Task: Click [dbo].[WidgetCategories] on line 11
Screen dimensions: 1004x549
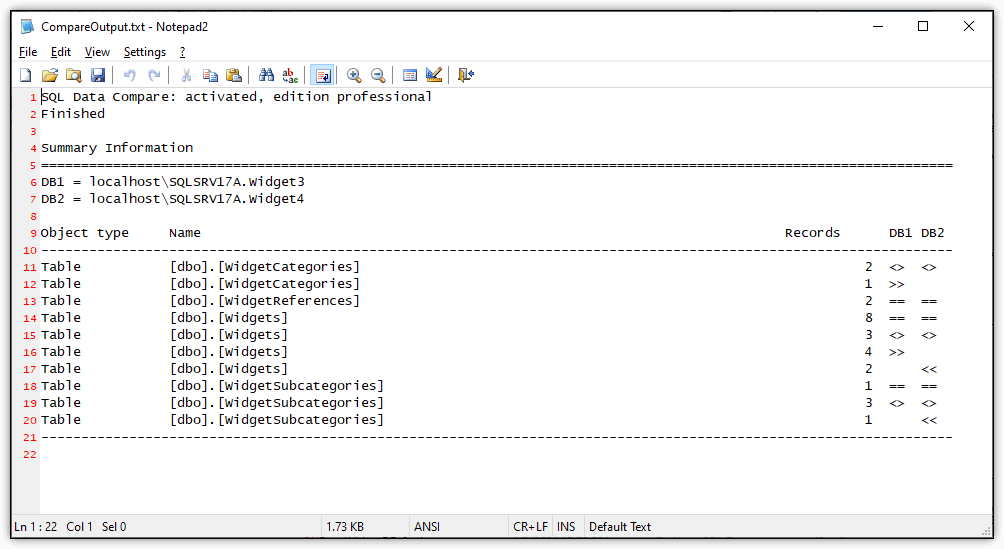Action: tap(264, 267)
